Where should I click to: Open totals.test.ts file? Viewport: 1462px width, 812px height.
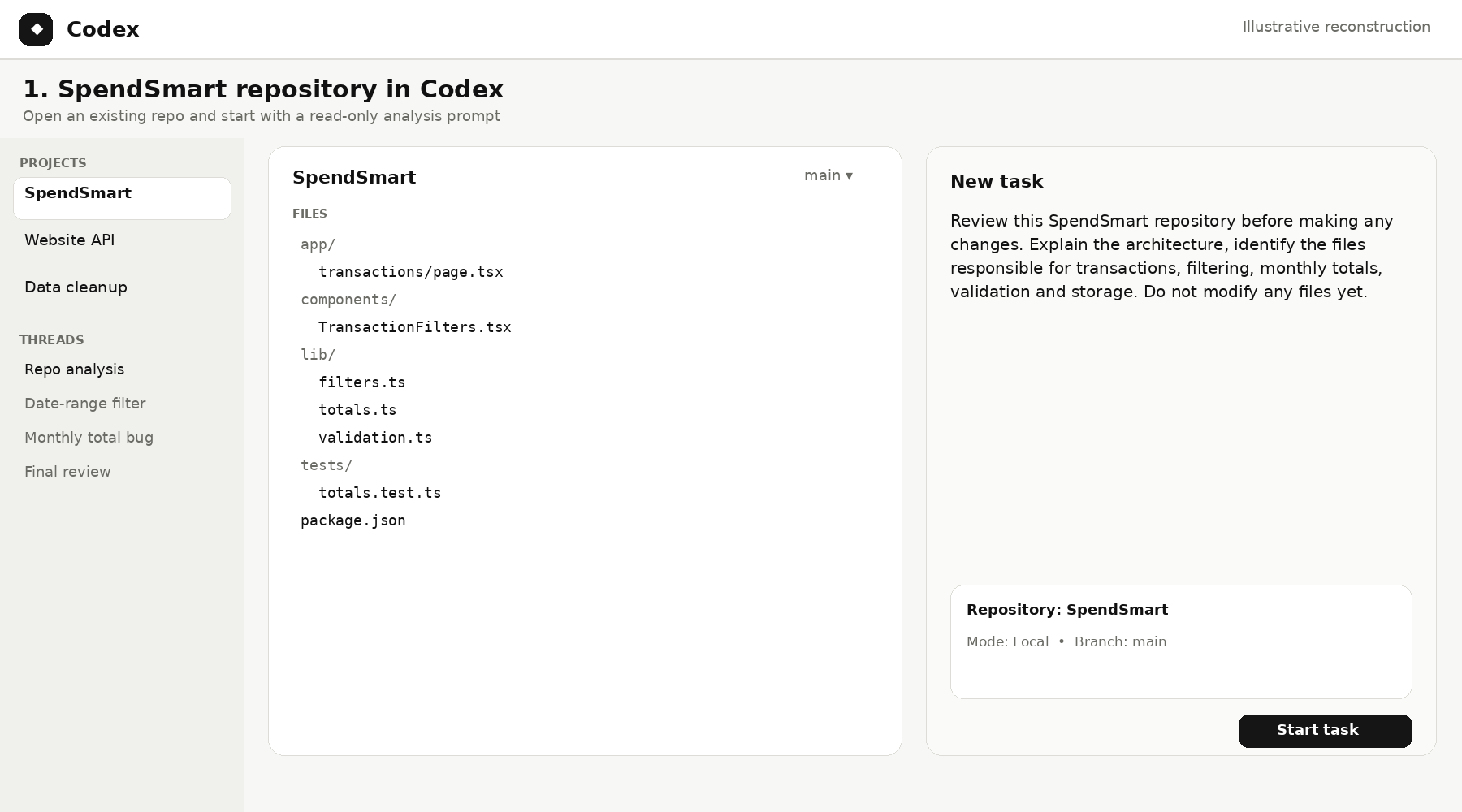tap(379, 493)
